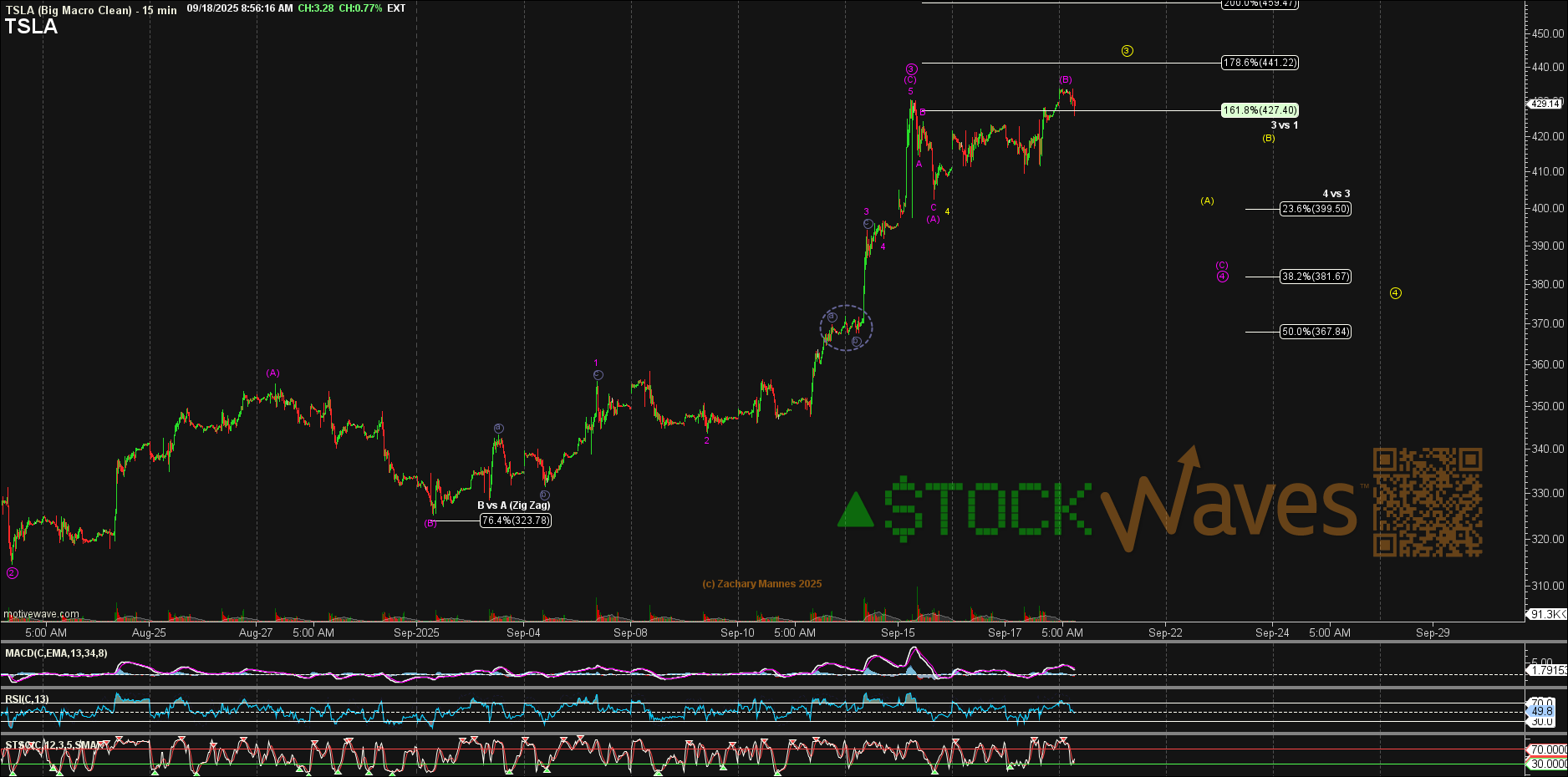Select the current price tag 429.14

1545,104
